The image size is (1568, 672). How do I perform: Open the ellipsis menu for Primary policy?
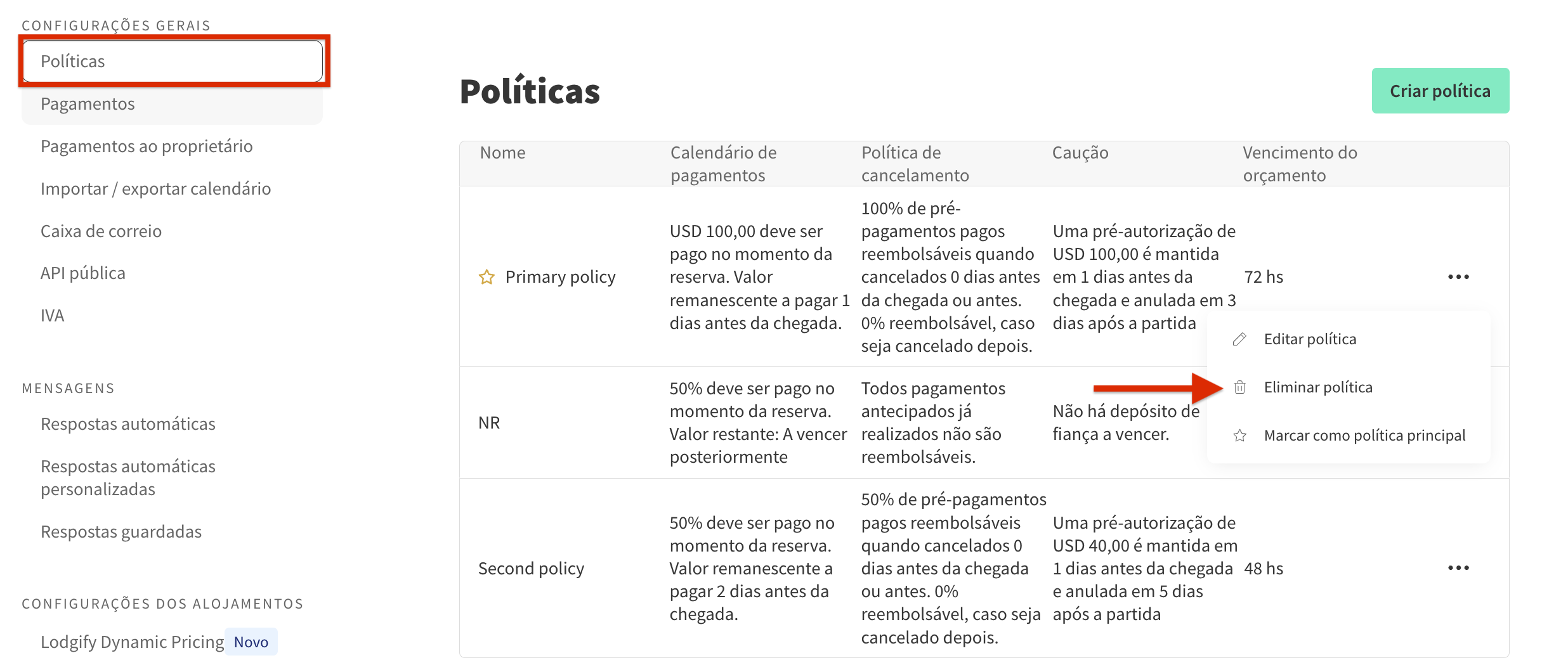(1459, 276)
